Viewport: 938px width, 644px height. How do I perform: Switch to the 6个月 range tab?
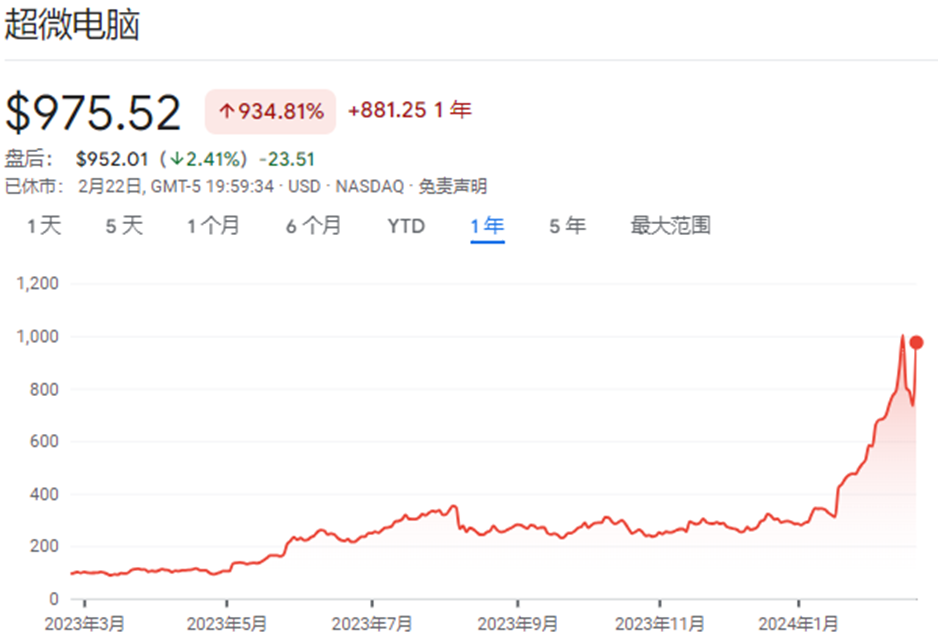click(x=313, y=226)
